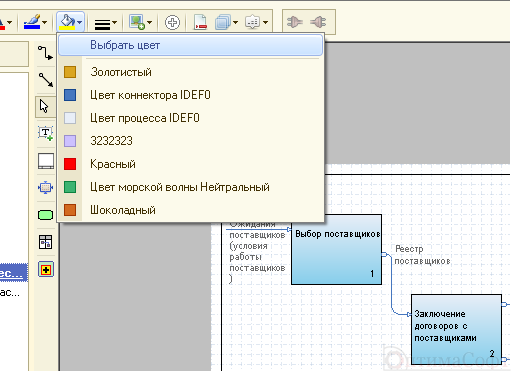Select the straight arrow connector tool
Viewport: 511px width, 372px height.
pos(45,80)
